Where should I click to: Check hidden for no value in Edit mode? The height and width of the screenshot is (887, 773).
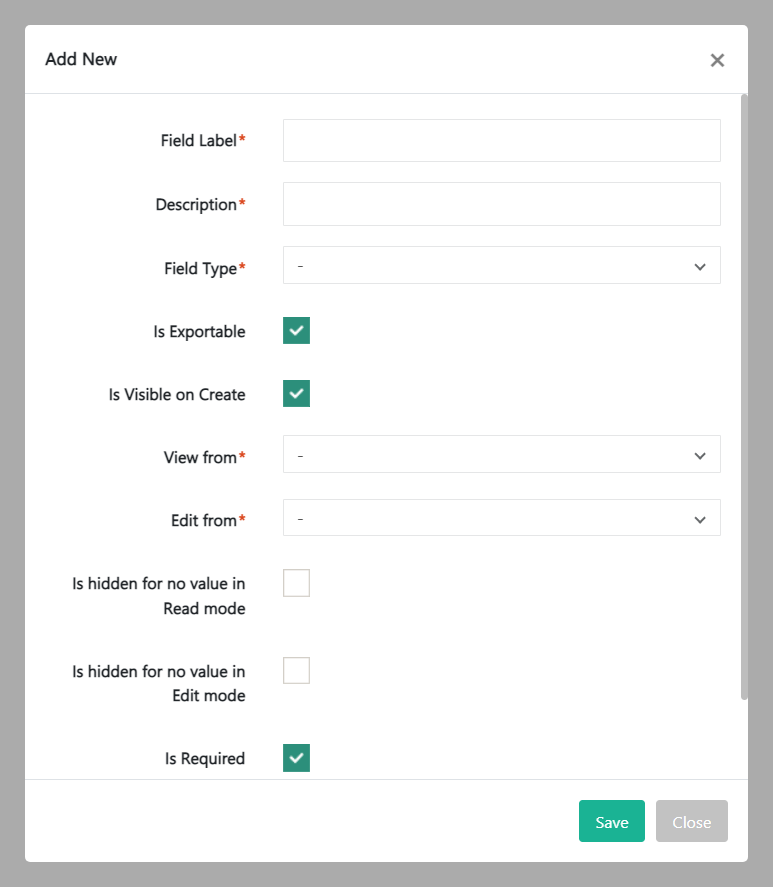(x=297, y=670)
